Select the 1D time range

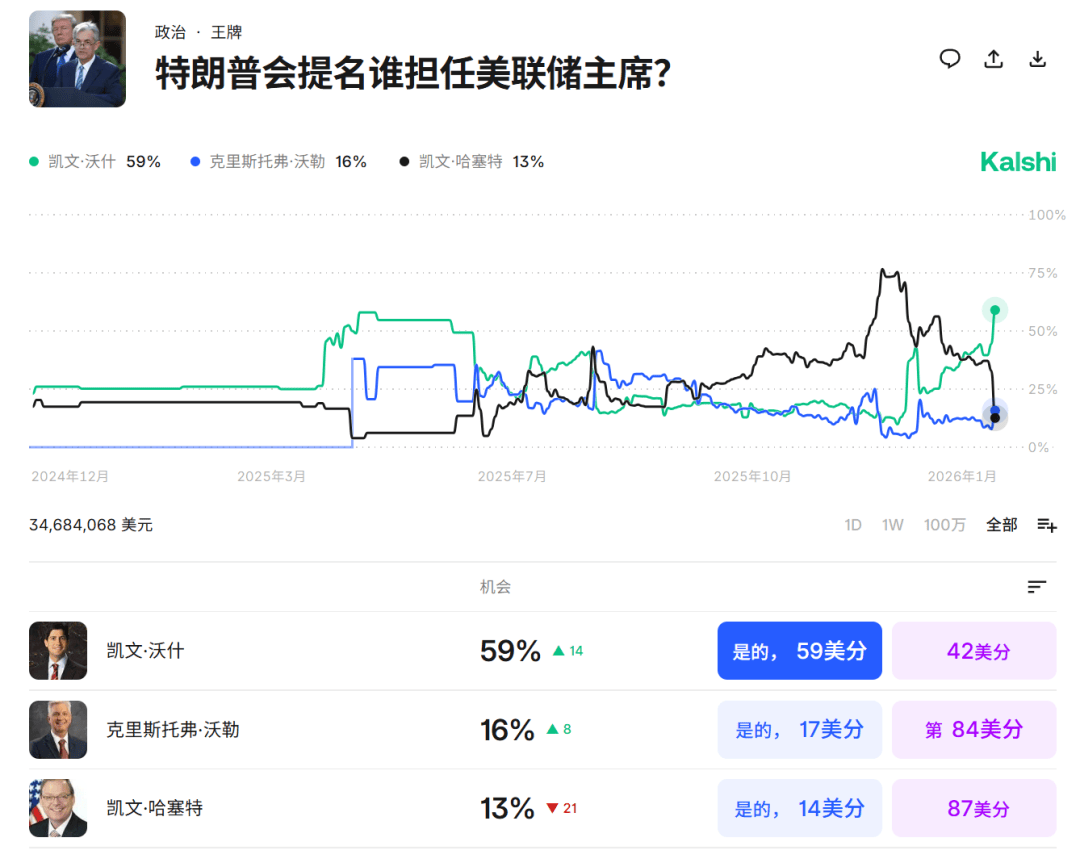(852, 525)
